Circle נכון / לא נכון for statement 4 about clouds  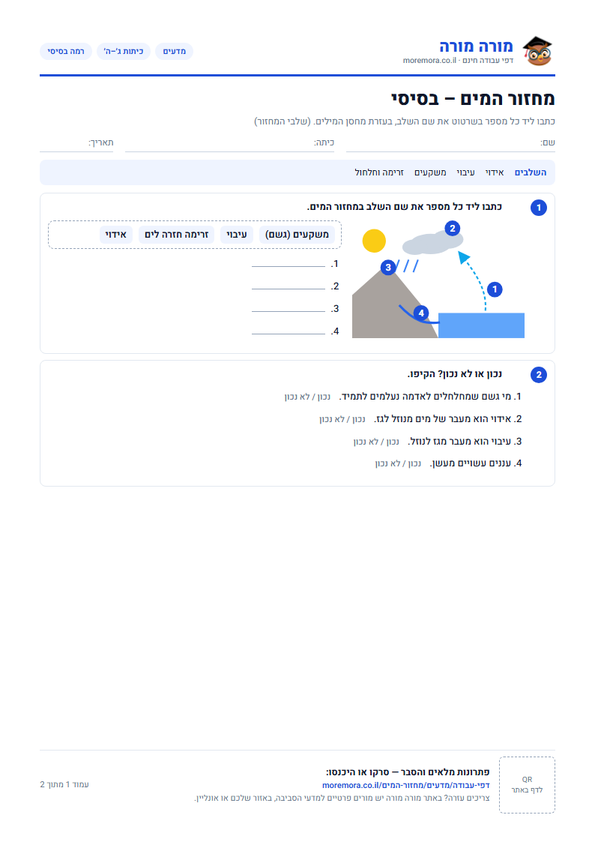click(x=398, y=463)
